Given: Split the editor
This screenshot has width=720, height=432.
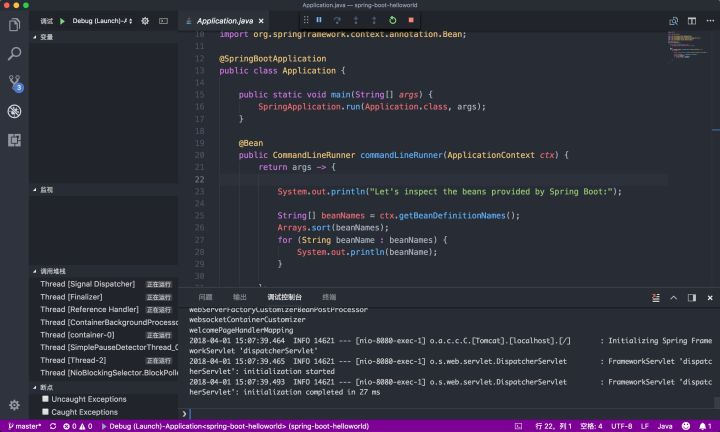Looking at the screenshot, I should [692, 21].
